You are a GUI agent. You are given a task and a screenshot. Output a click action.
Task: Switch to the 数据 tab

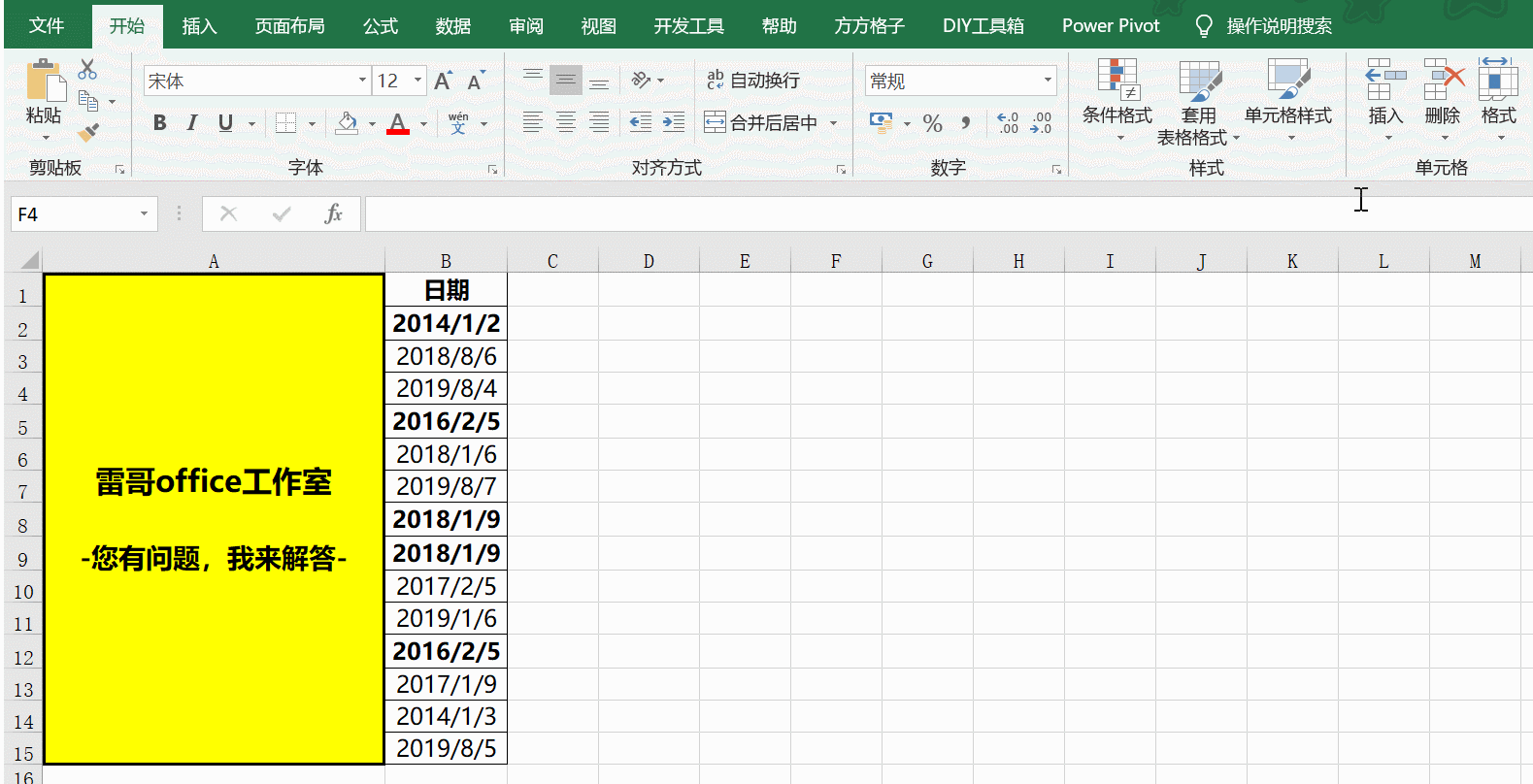pyautogui.click(x=453, y=26)
